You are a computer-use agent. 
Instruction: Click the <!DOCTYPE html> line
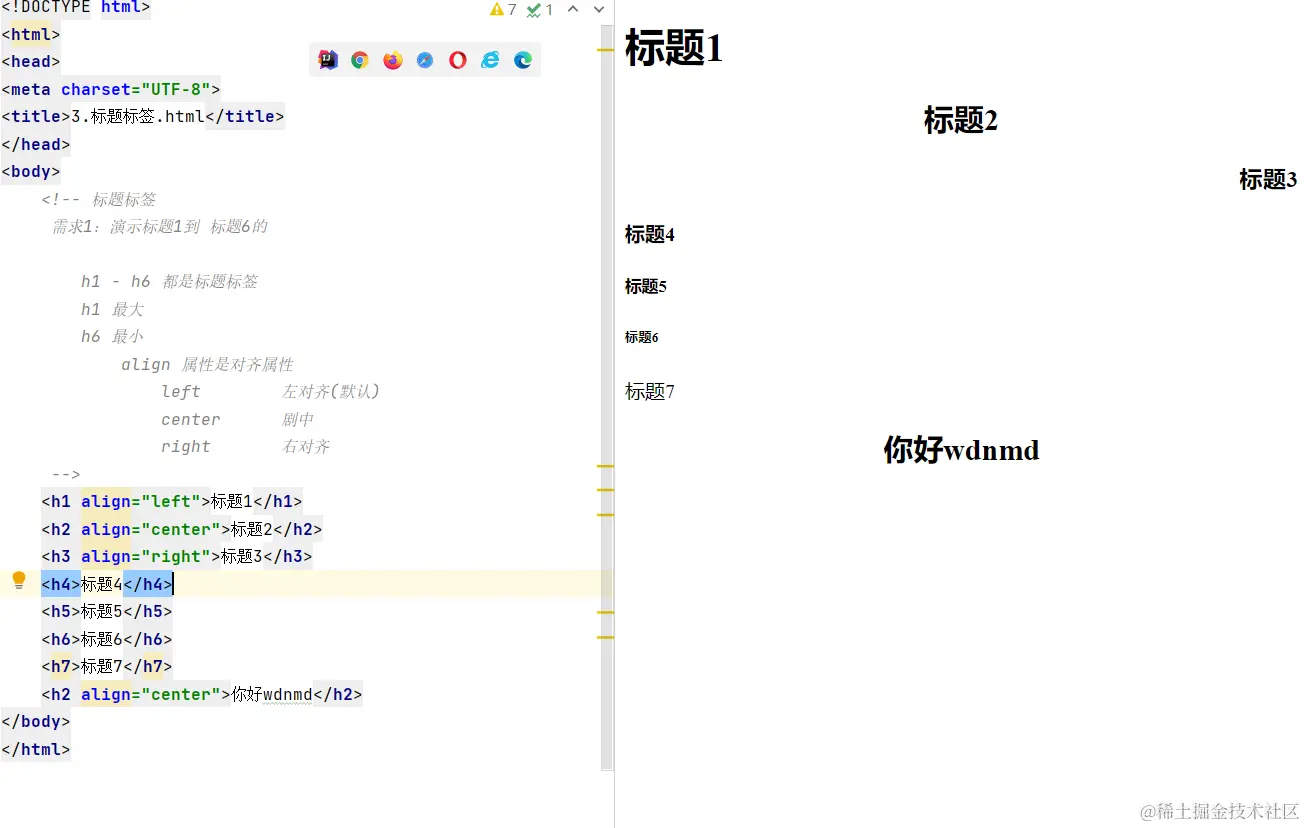(x=76, y=8)
